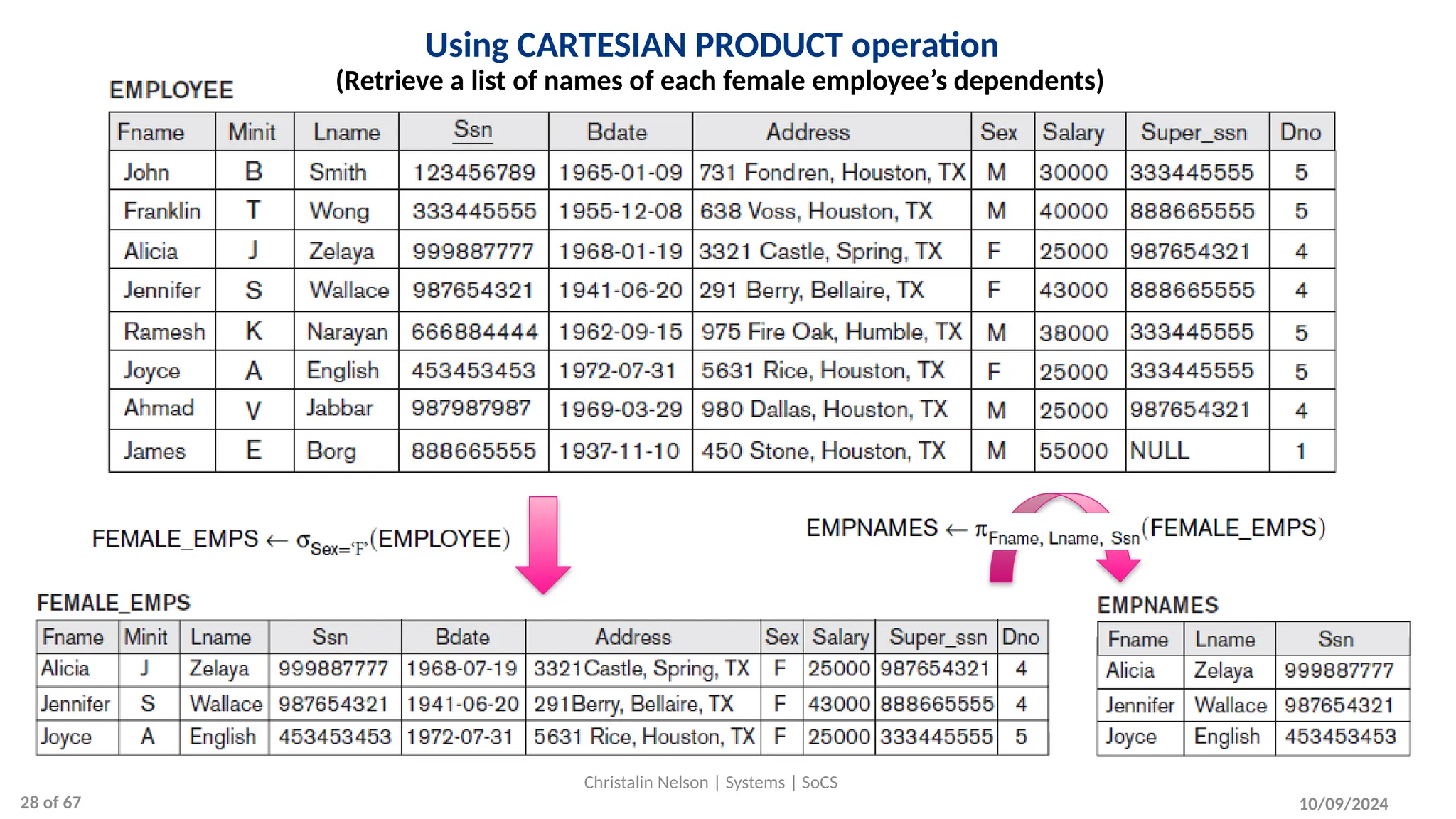Click the slide title 'Using CARTESIAN PRODUCT operation'

point(712,45)
